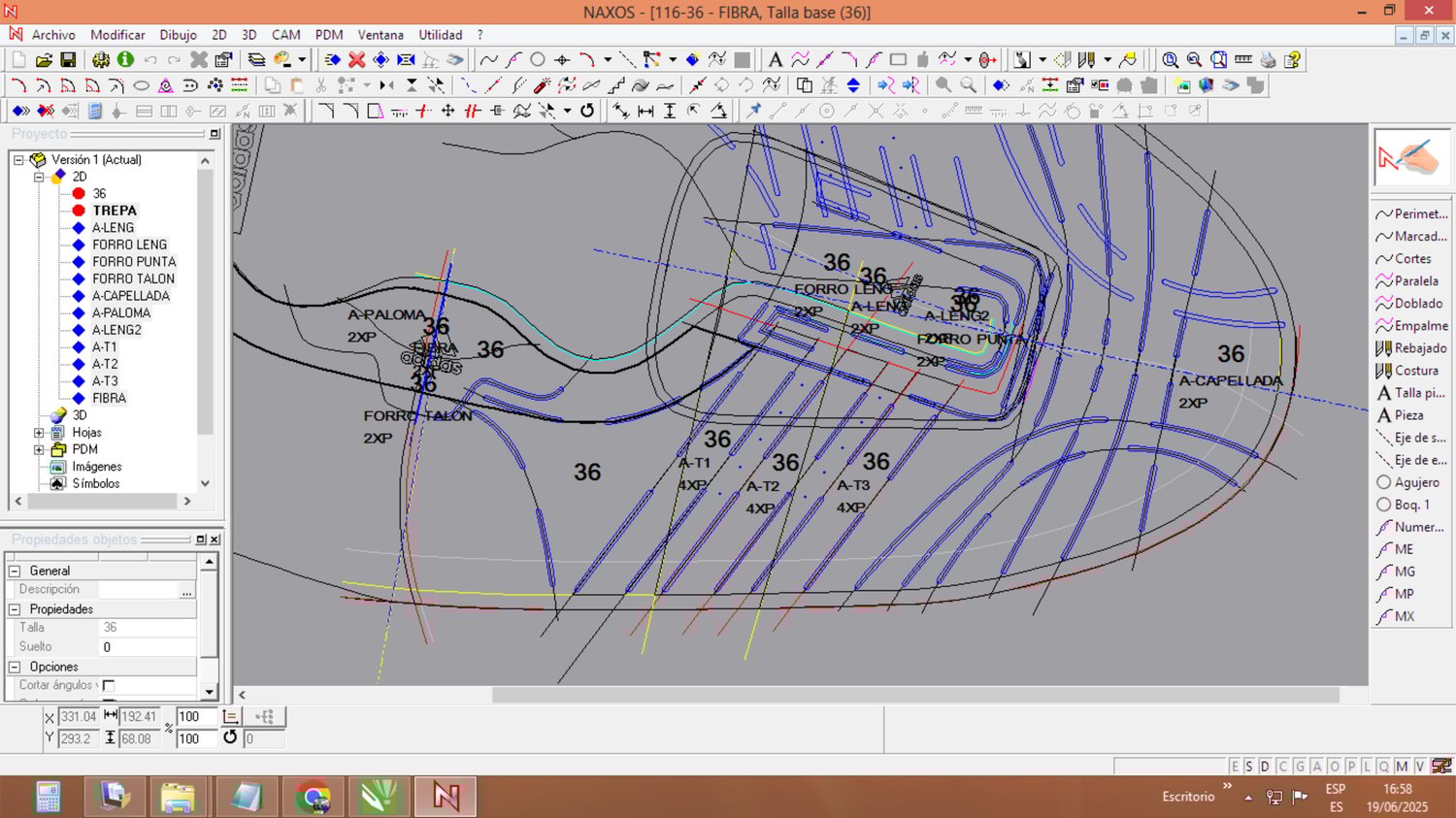Click the red X delete icon
The width and height of the screenshot is (1456, 818).
[x=357, y=60]
